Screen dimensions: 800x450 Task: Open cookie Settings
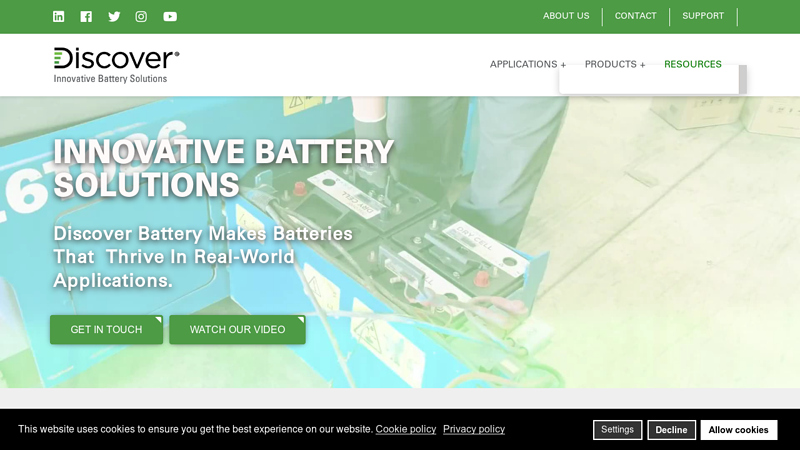[617, 430]
